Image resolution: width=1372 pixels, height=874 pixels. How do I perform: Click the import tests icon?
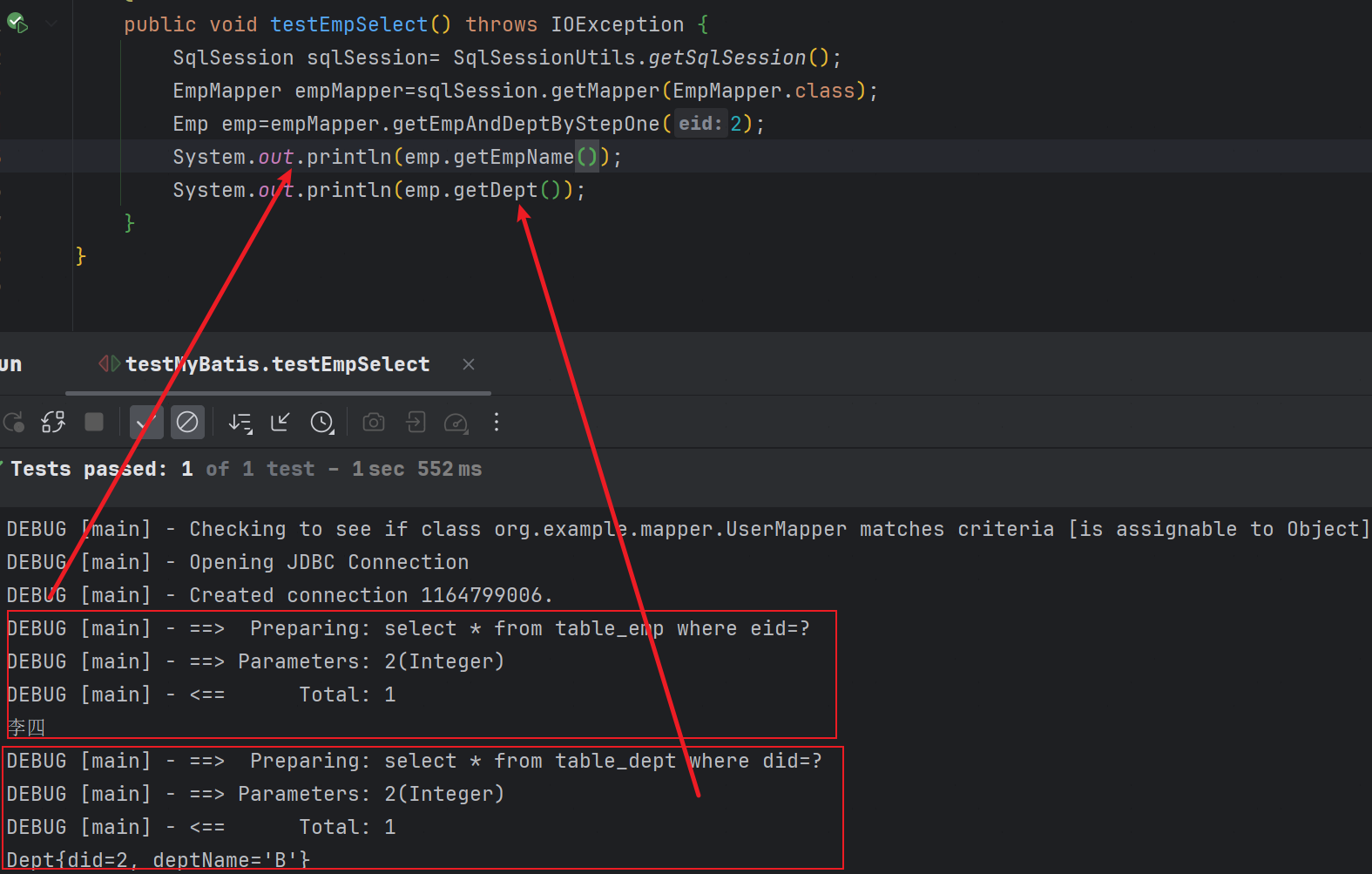(x=416, y=423)
